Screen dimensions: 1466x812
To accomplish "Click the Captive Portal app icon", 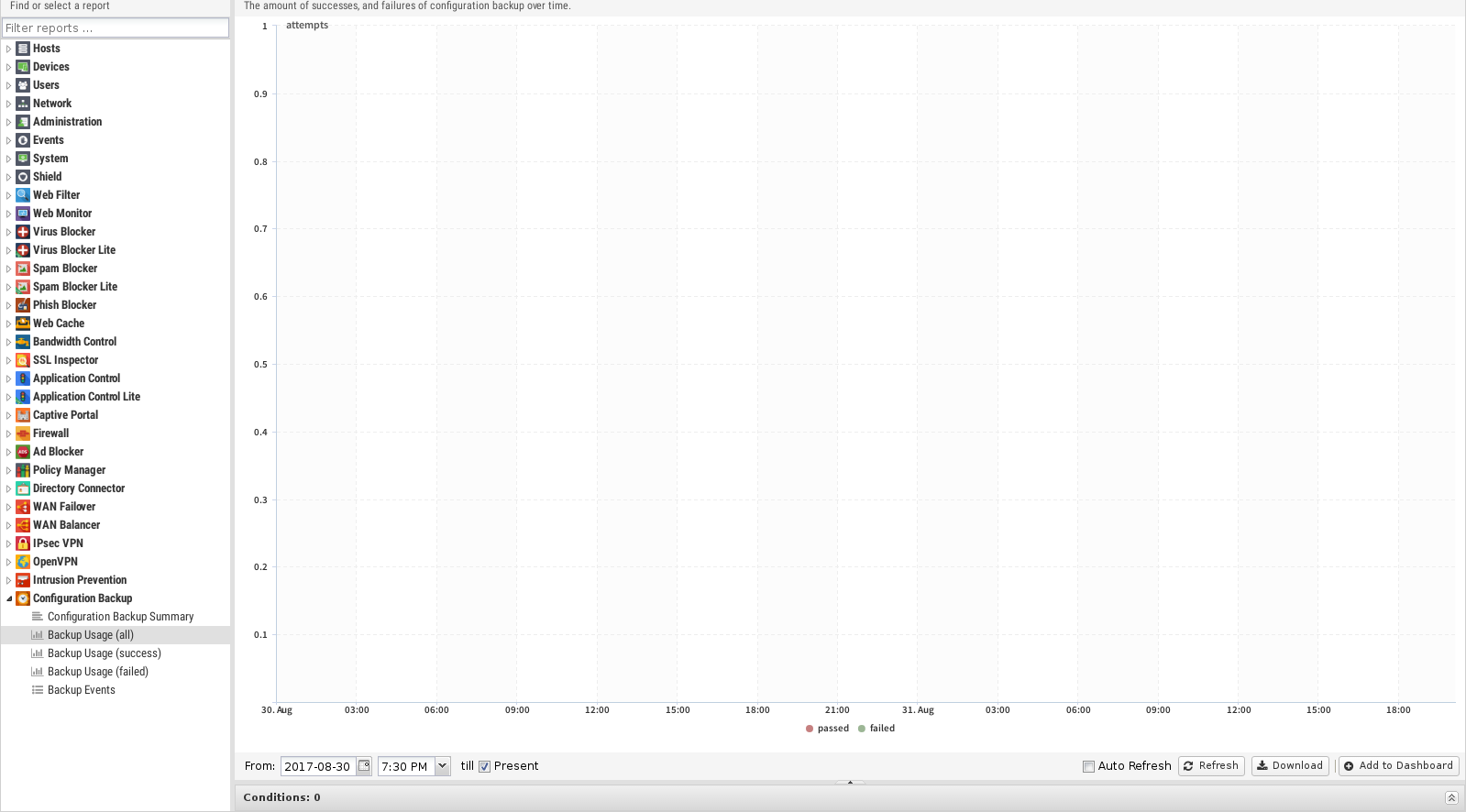I will point(23,415).
